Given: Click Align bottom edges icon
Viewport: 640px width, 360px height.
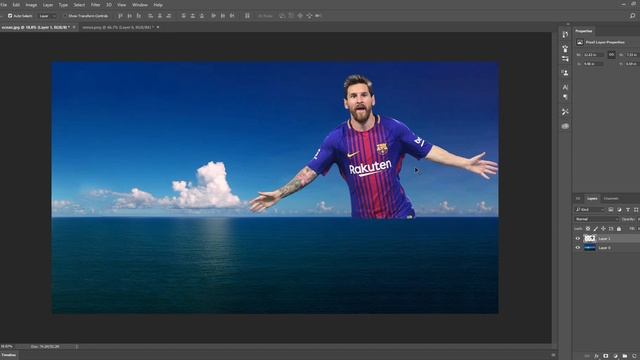Looking at the screenshot, I should 139,16.
